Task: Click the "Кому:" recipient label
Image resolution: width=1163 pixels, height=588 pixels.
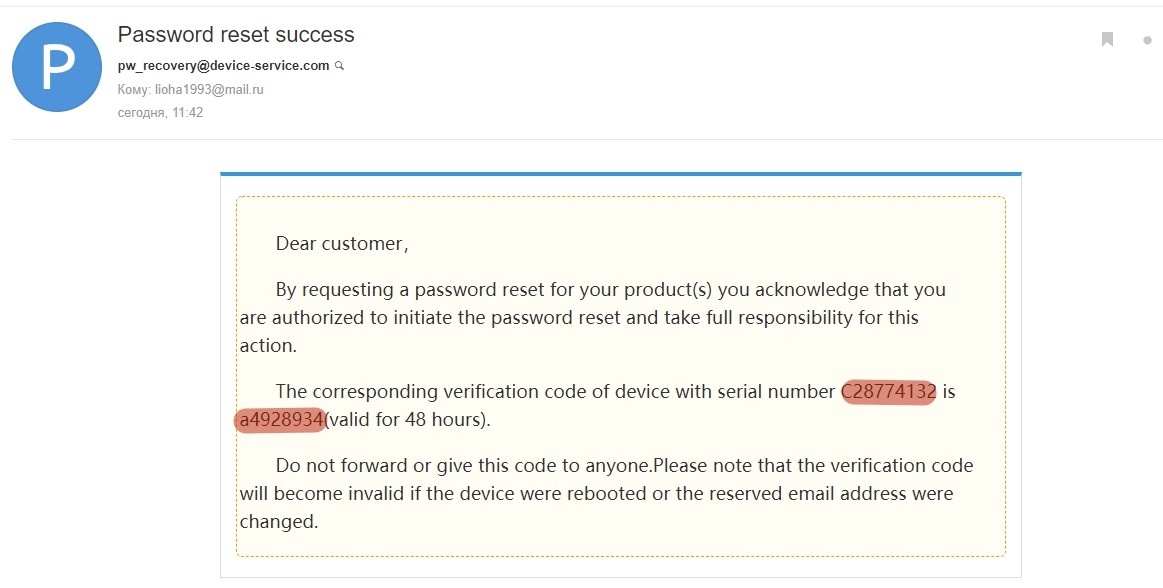Action: pos(135,90)
